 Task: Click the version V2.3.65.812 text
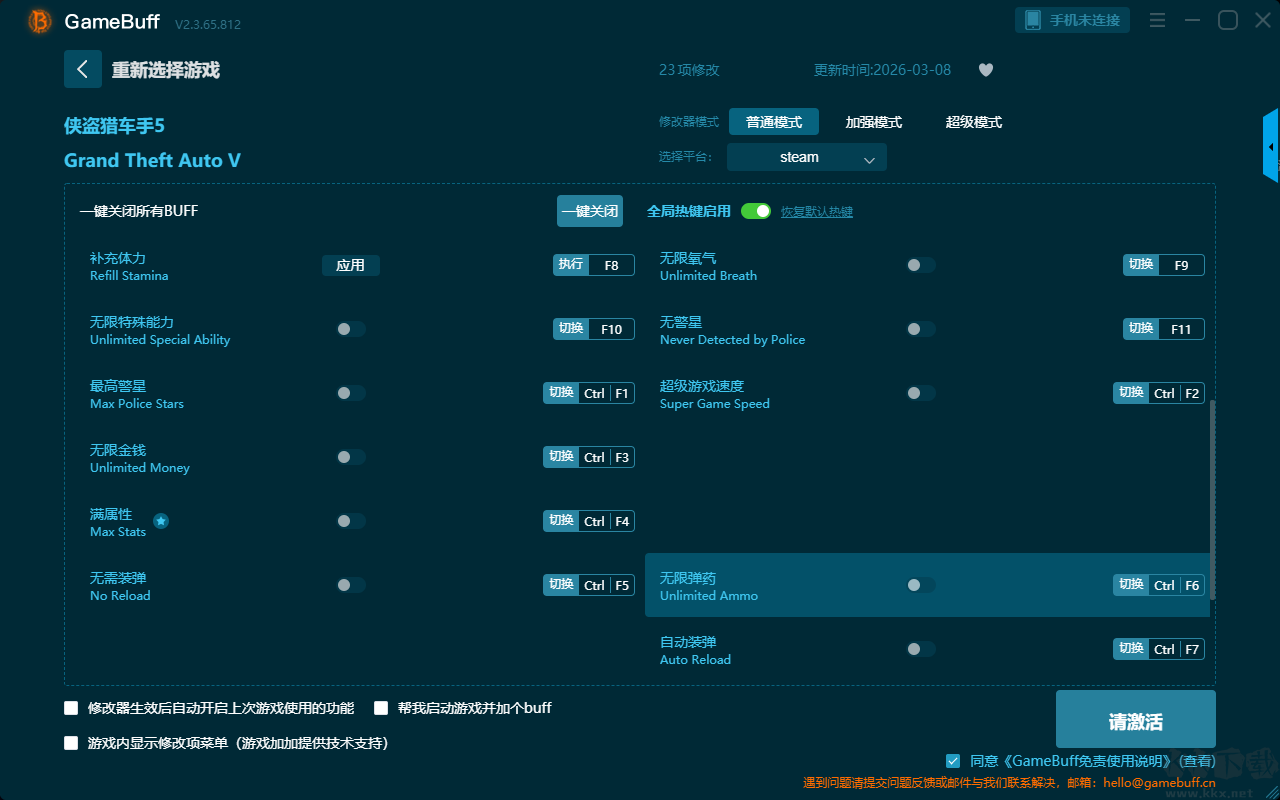point(208,24)
